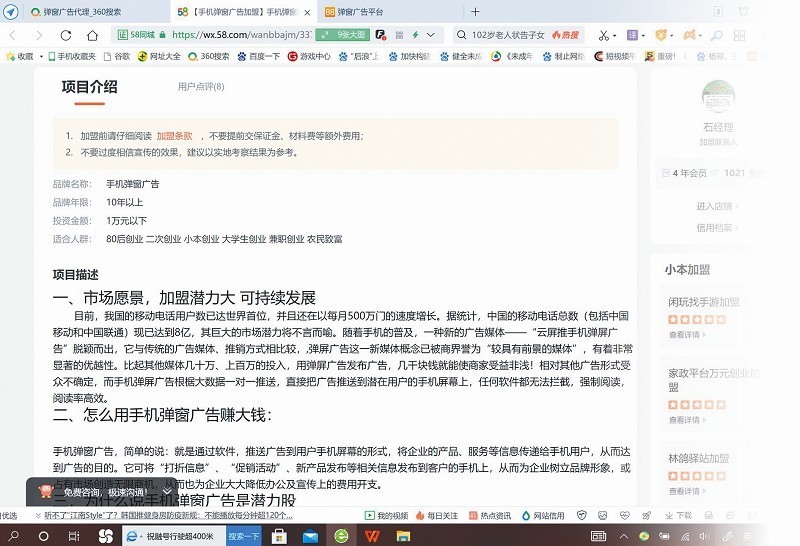Click 每日关注 in status bar

point(437,515)
